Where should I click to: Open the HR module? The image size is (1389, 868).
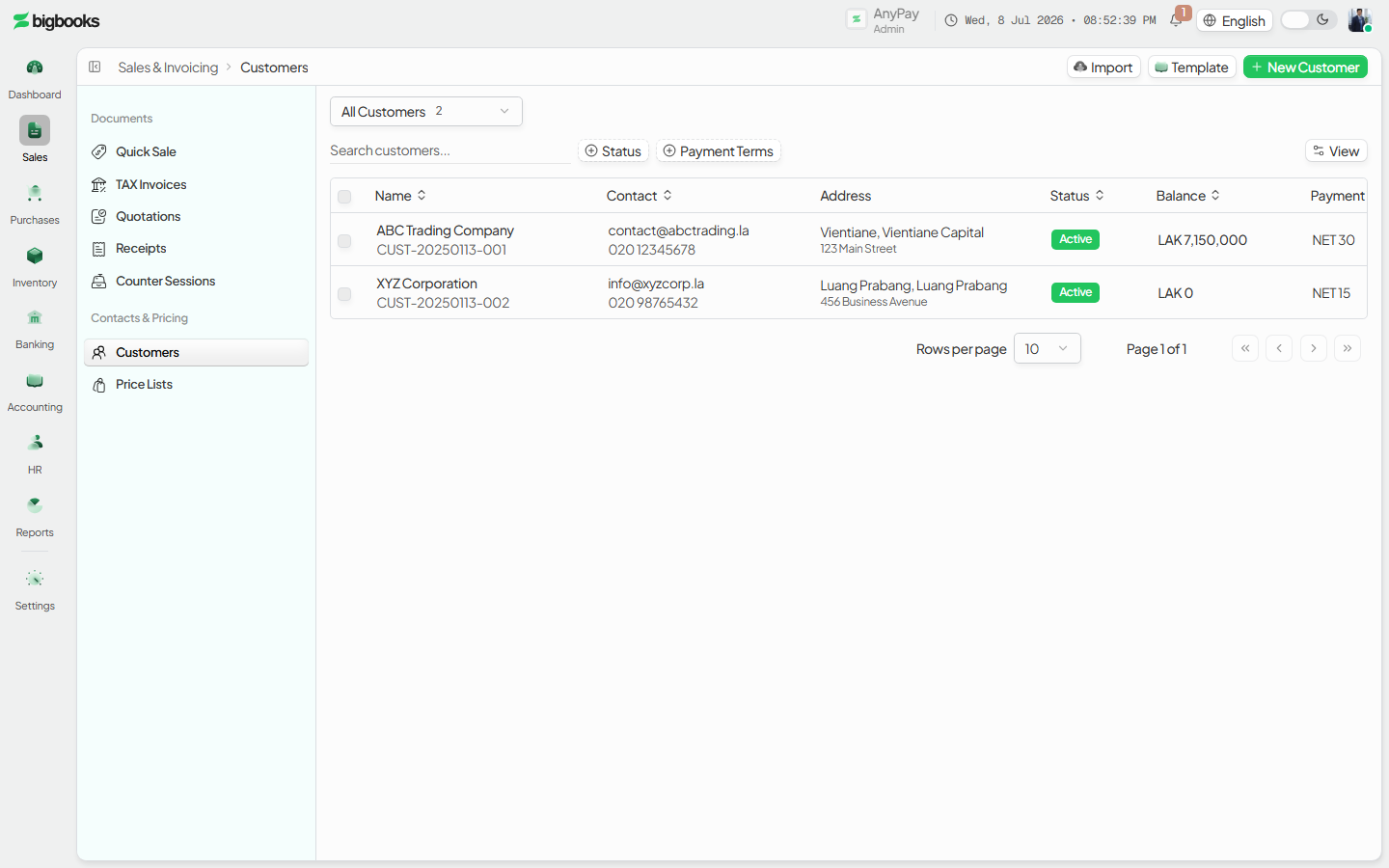tap(35, 454)
